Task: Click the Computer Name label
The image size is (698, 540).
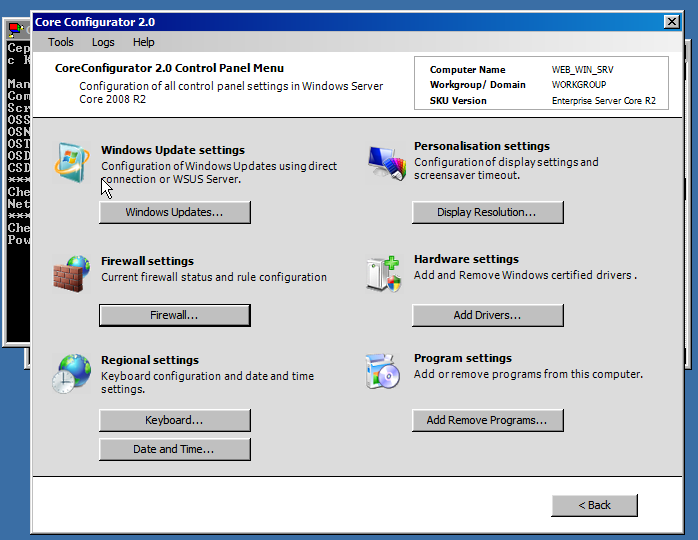Action: point(467,70)
